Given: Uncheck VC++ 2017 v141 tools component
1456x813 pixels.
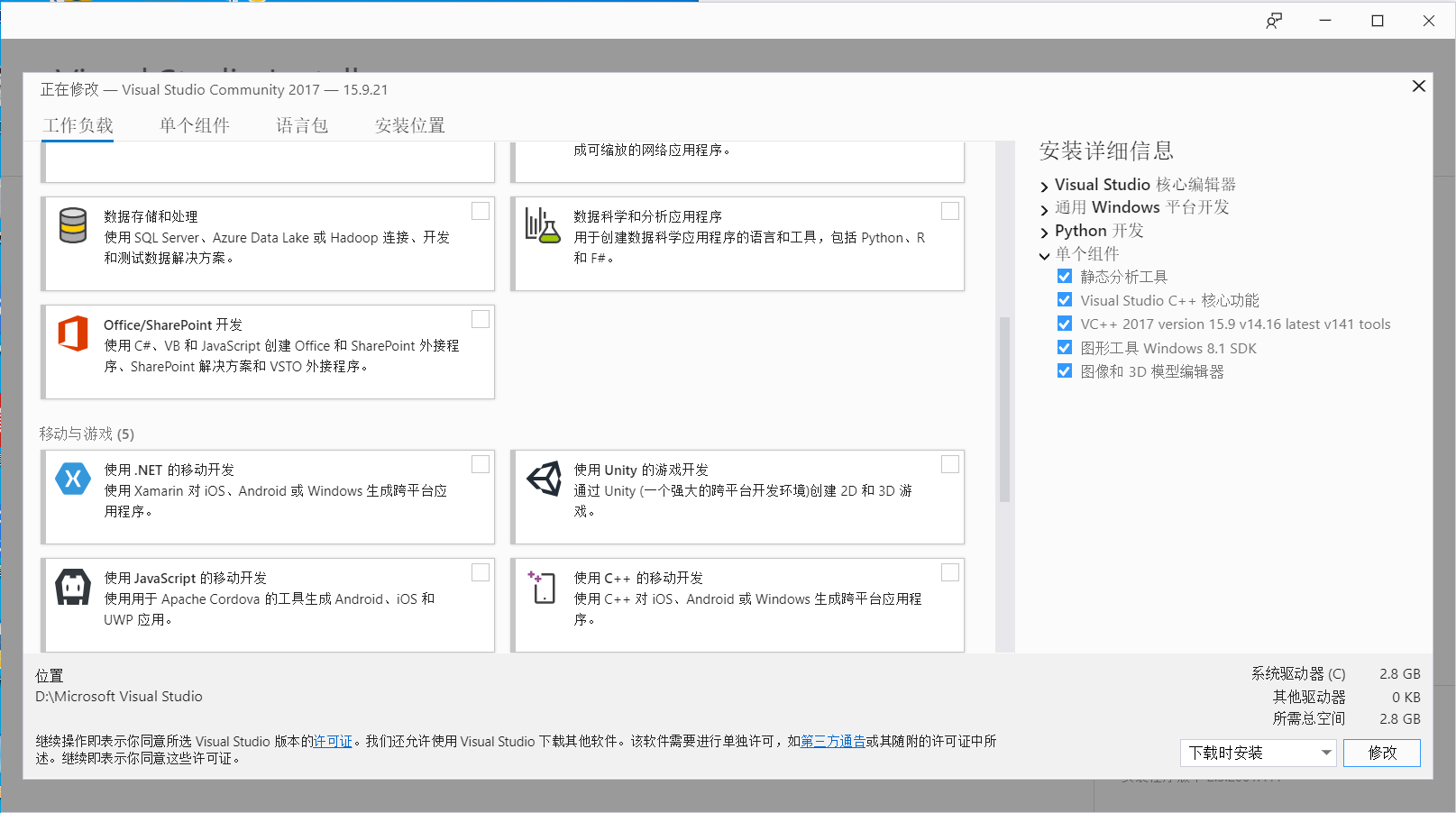Looking at the screenshot, I should point(1065,323).
